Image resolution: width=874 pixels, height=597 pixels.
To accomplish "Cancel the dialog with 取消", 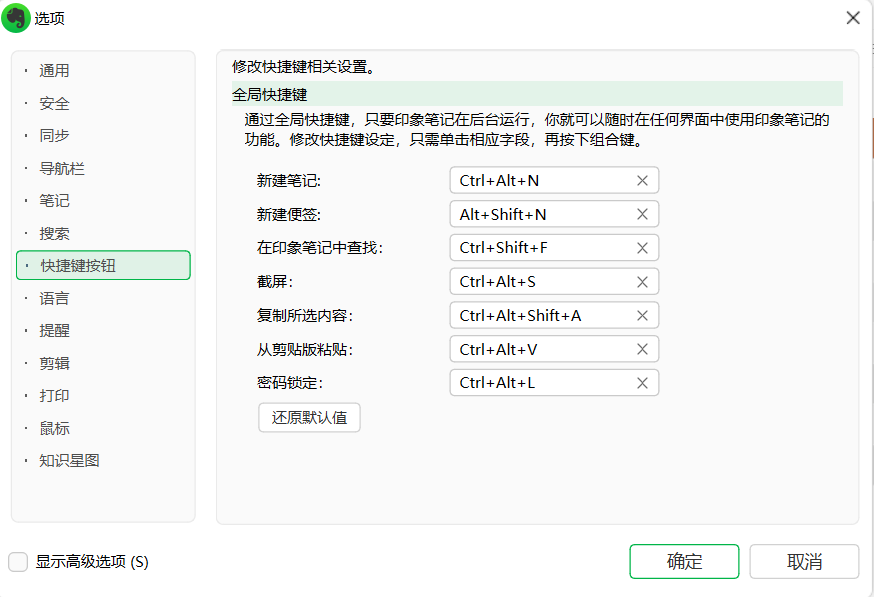I will (x=804, y=562).
